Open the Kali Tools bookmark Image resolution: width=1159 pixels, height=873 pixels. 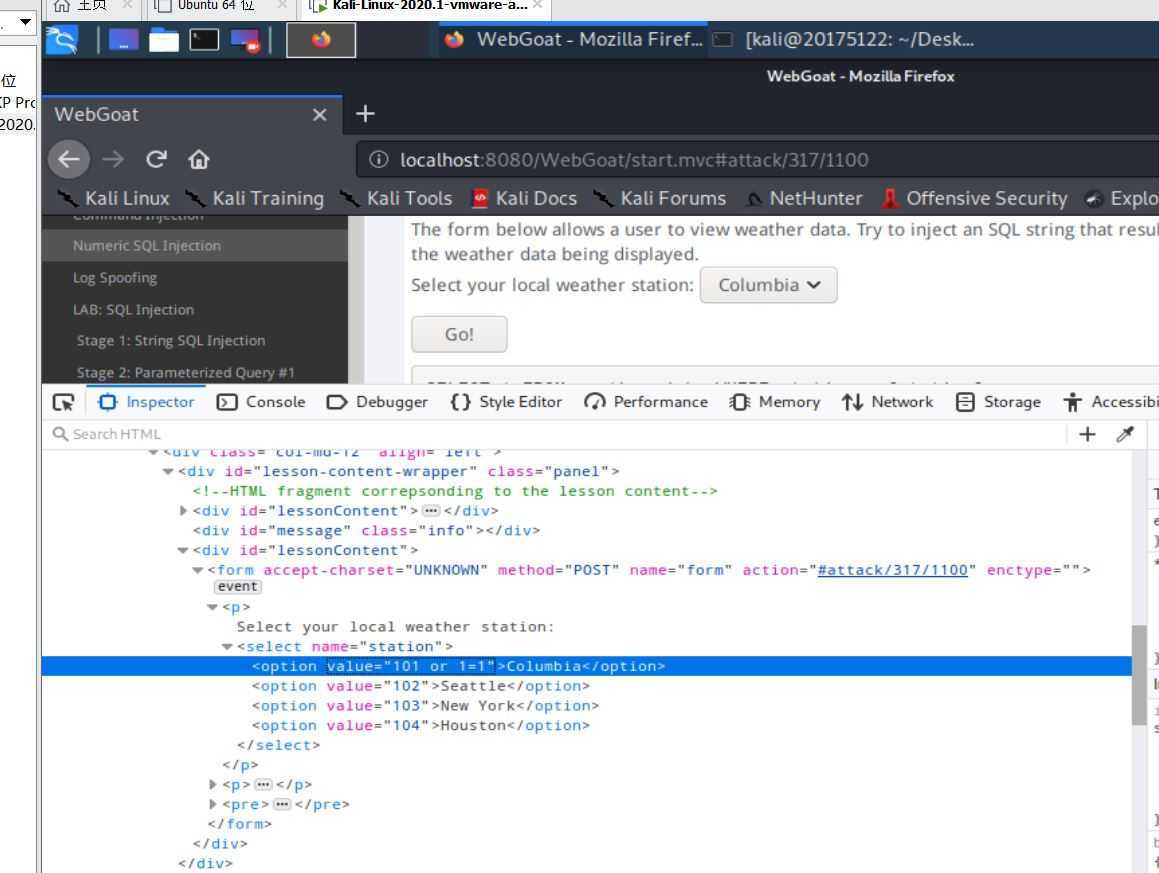click(396, 198)
